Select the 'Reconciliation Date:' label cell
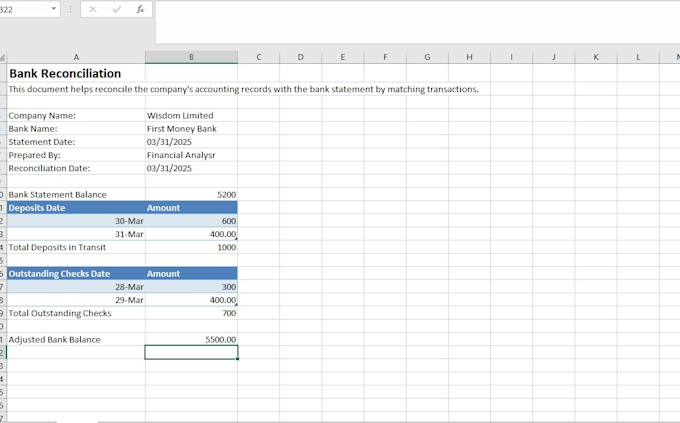Screen dimensions: 680x423 click(x=76, y=168)
